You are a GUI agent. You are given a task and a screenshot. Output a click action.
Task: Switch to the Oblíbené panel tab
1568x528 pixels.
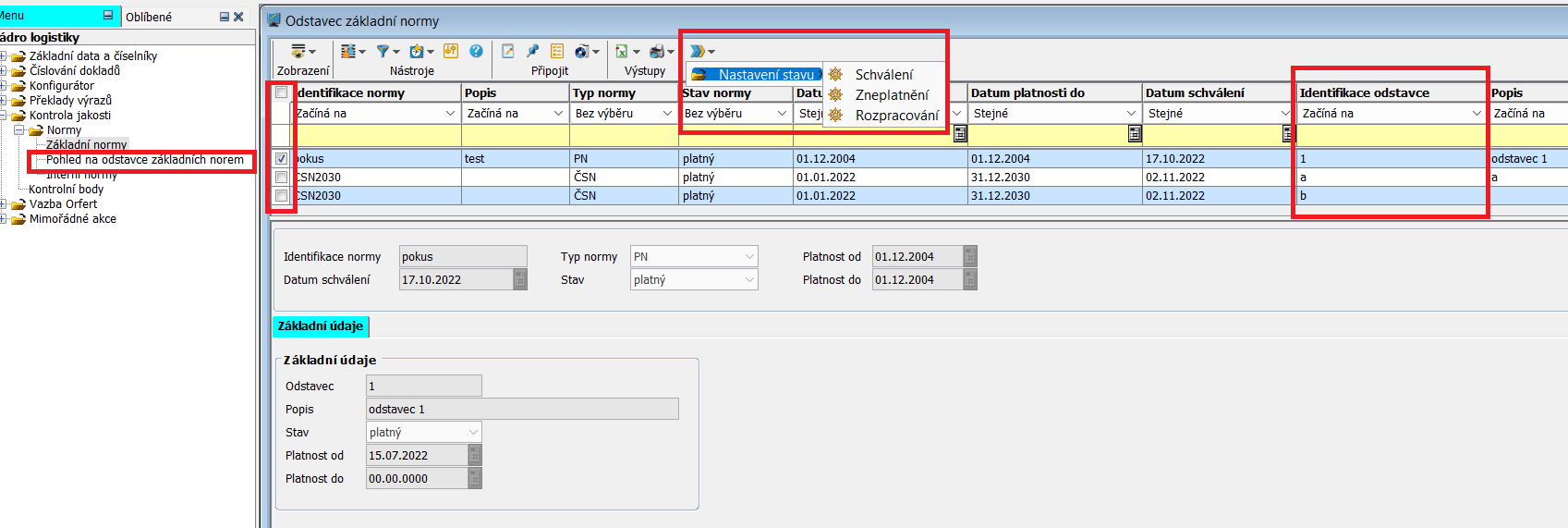(149, 17)
